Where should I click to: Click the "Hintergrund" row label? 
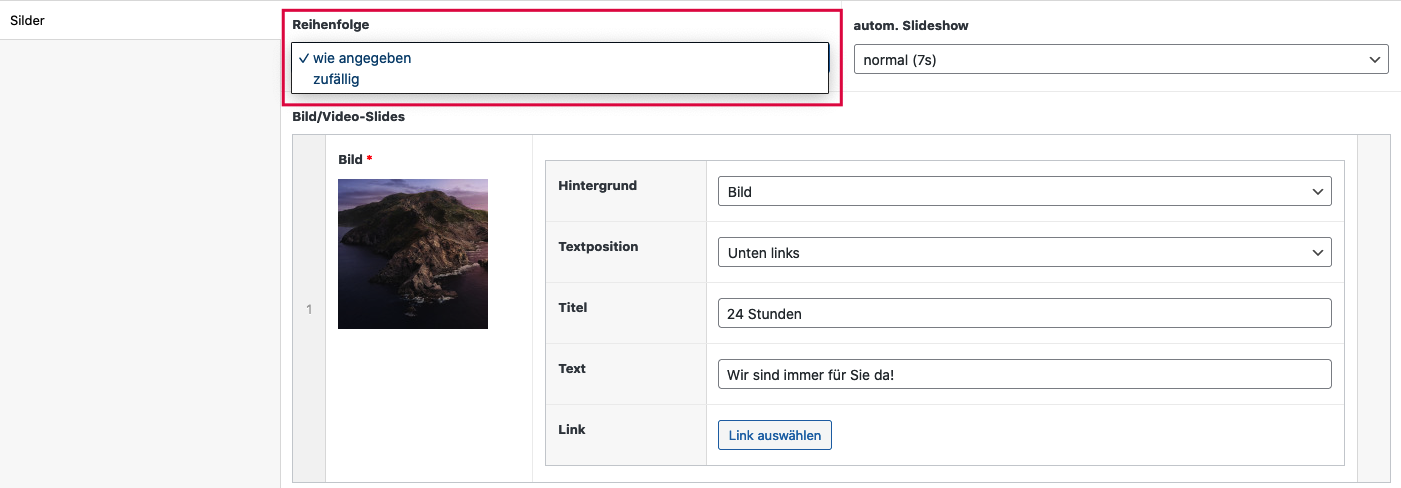pos(597,185)
